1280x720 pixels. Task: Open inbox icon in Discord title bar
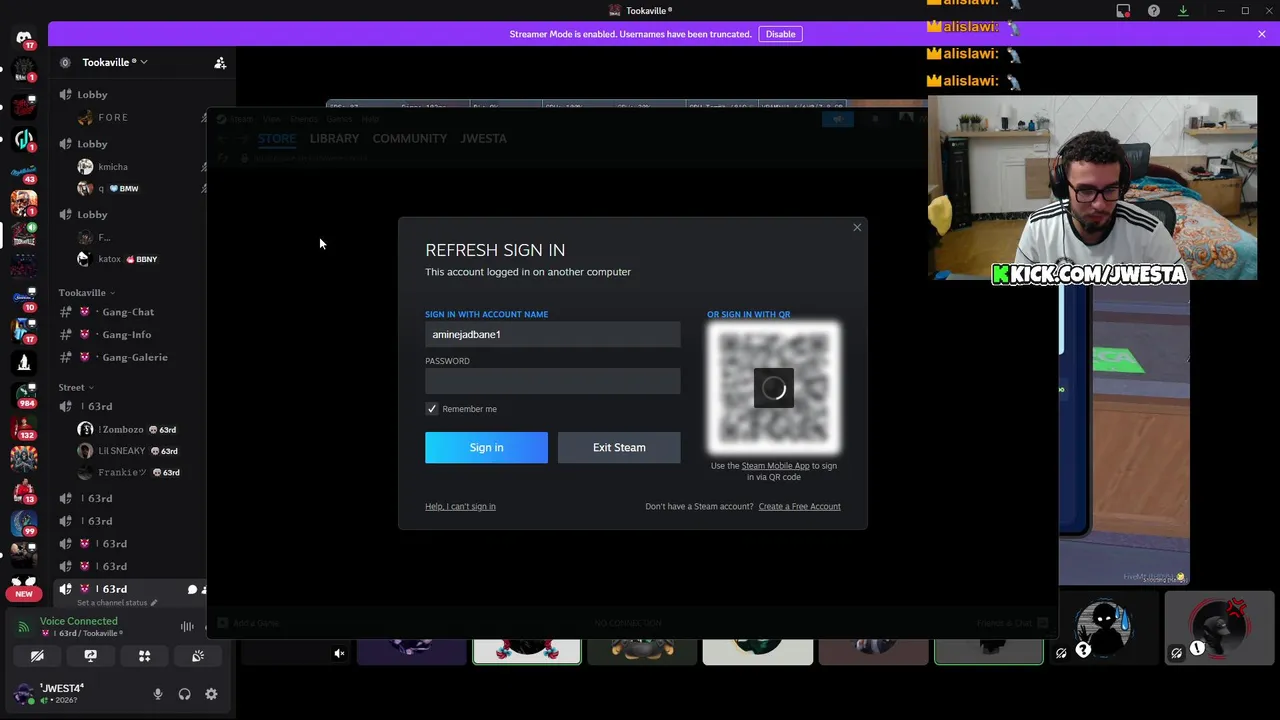click(1123, 11)
